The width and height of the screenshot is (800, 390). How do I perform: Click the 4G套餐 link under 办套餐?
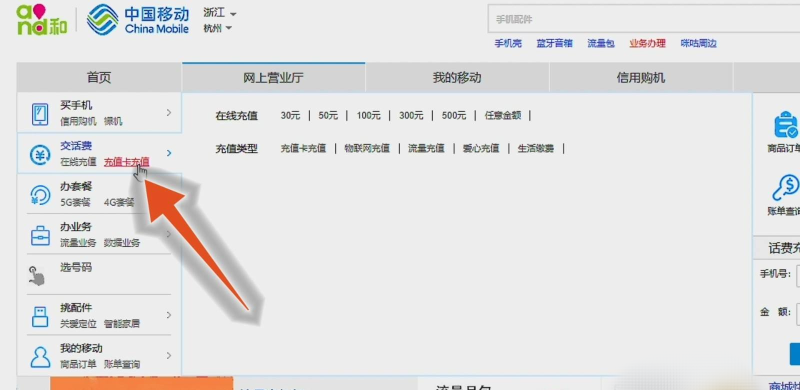[x=119, y=202]
